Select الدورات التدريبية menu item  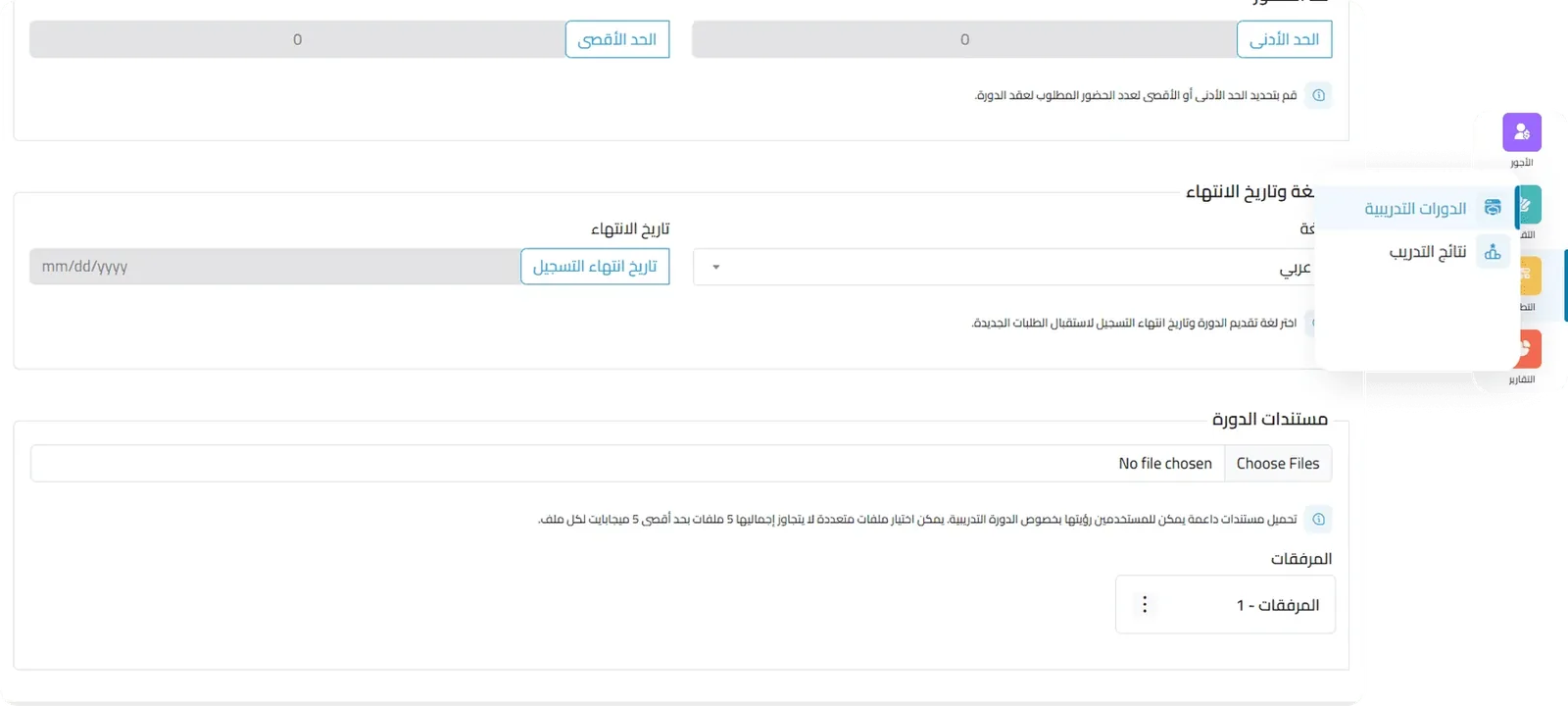[x=1416, y=208]
